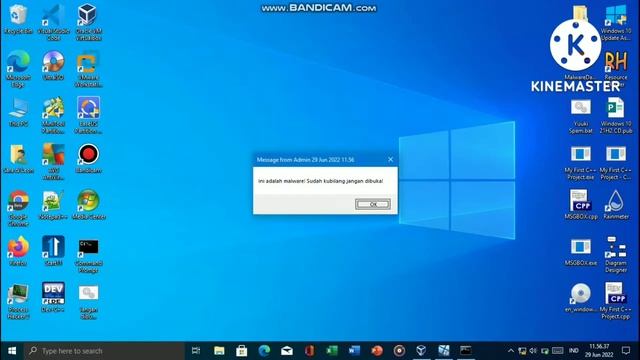Close the Message from Admin dialog
This screenshot has height=360, width=640.
click(x=391, y=160)
